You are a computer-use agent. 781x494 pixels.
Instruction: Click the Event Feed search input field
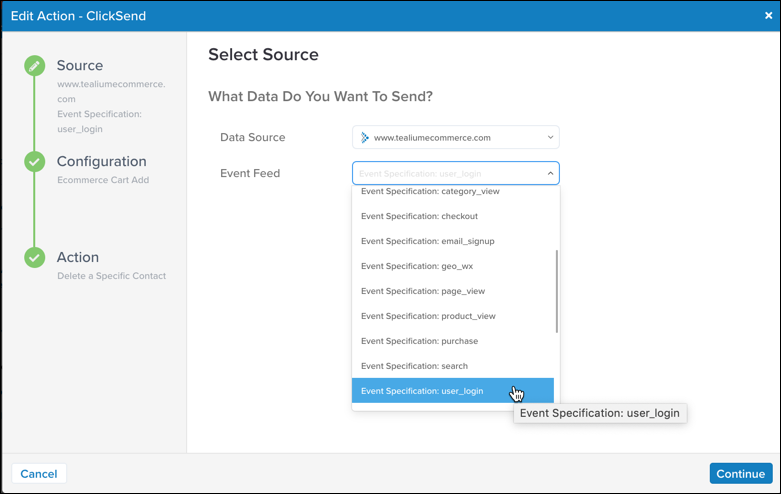[x=445, y=174]
